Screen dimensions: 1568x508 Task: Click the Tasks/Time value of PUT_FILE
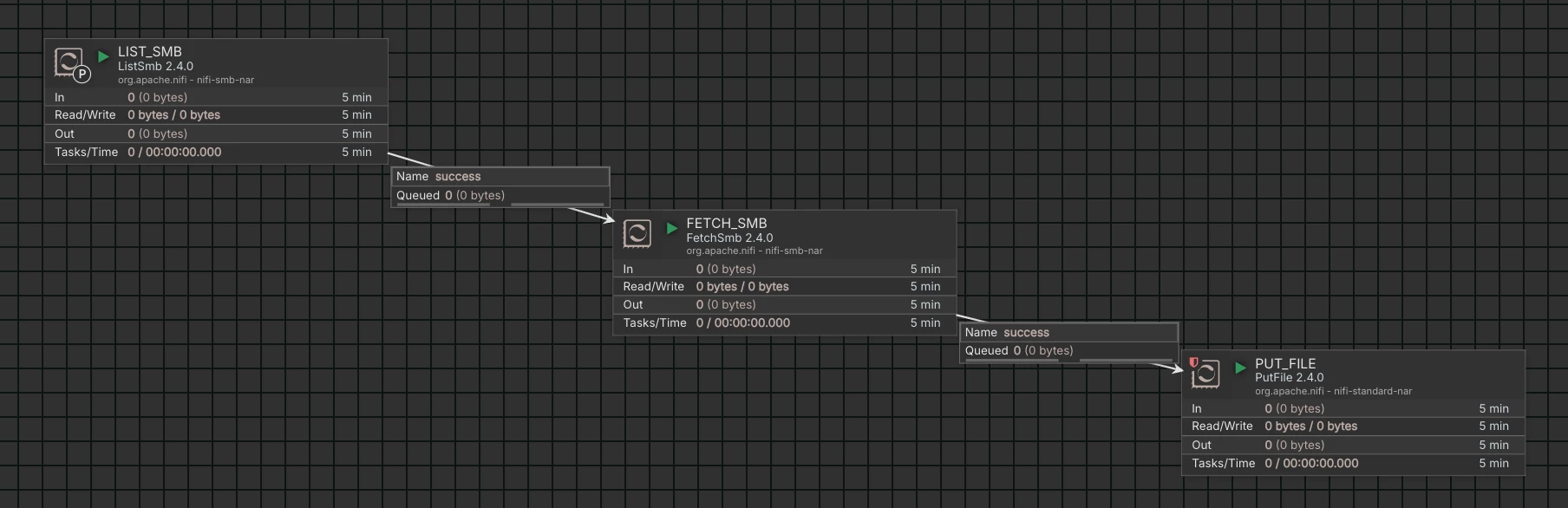click(x=1311, y=463)
